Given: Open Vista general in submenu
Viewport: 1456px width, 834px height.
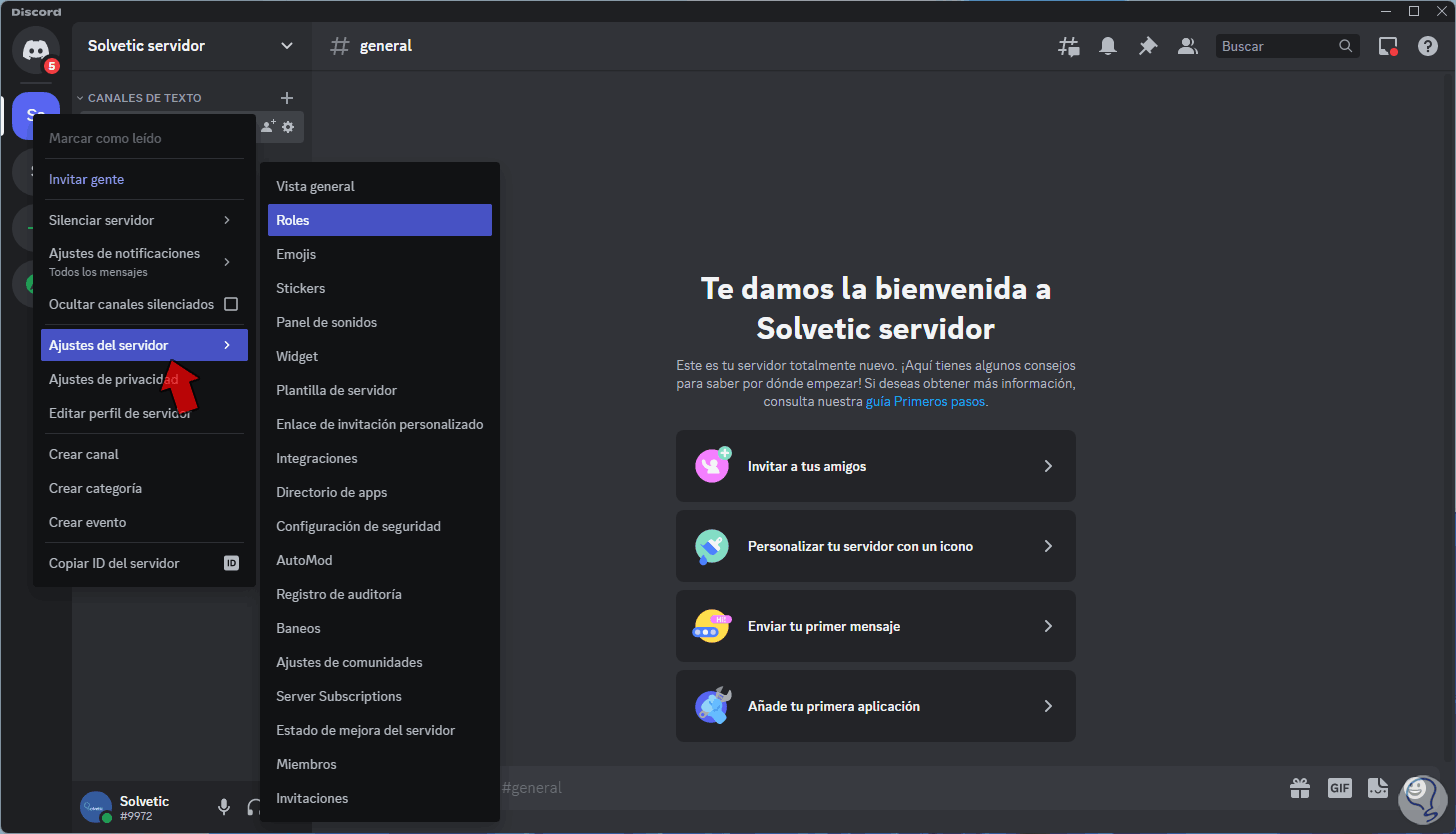Looking at the screenshot, I should [x=380, y=186].
